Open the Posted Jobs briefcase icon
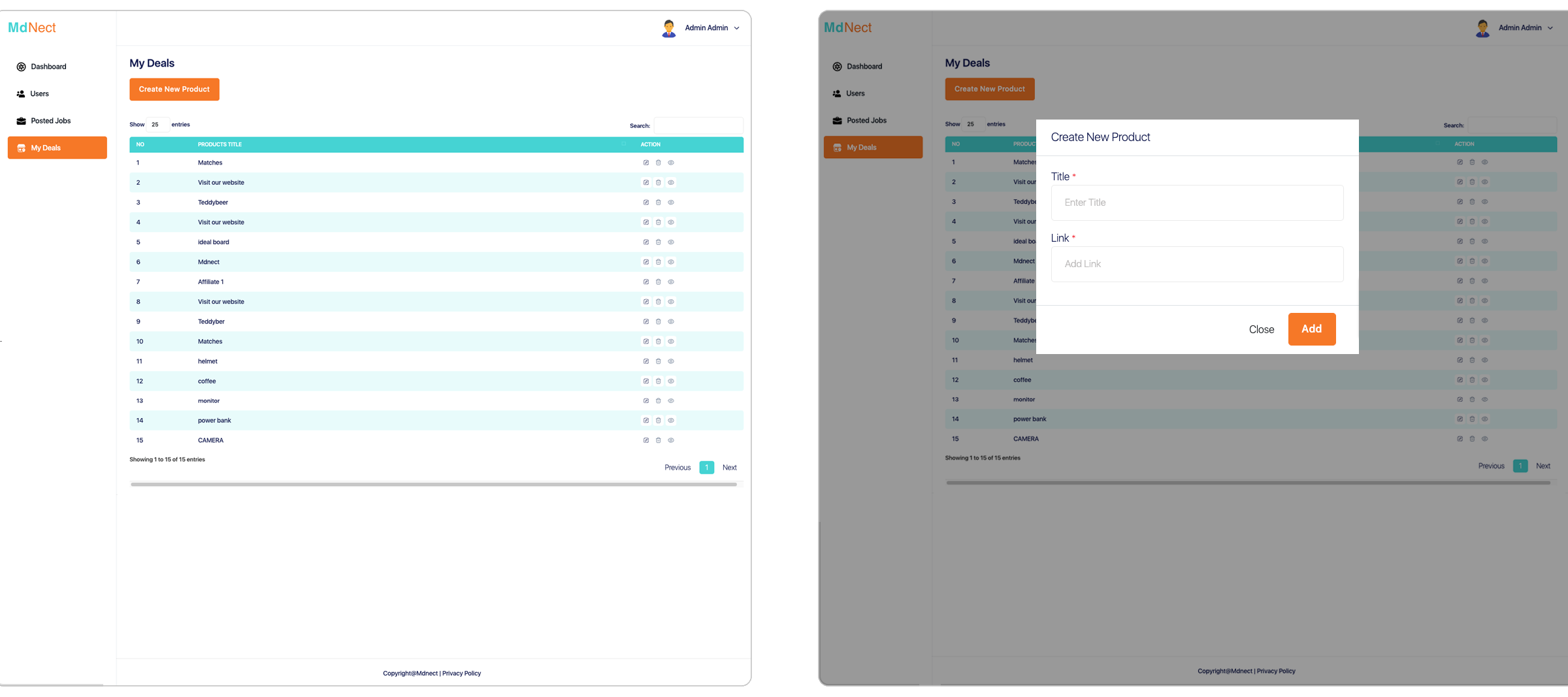The height and width of the screenshot is (697, 1568). coord(20,120)
